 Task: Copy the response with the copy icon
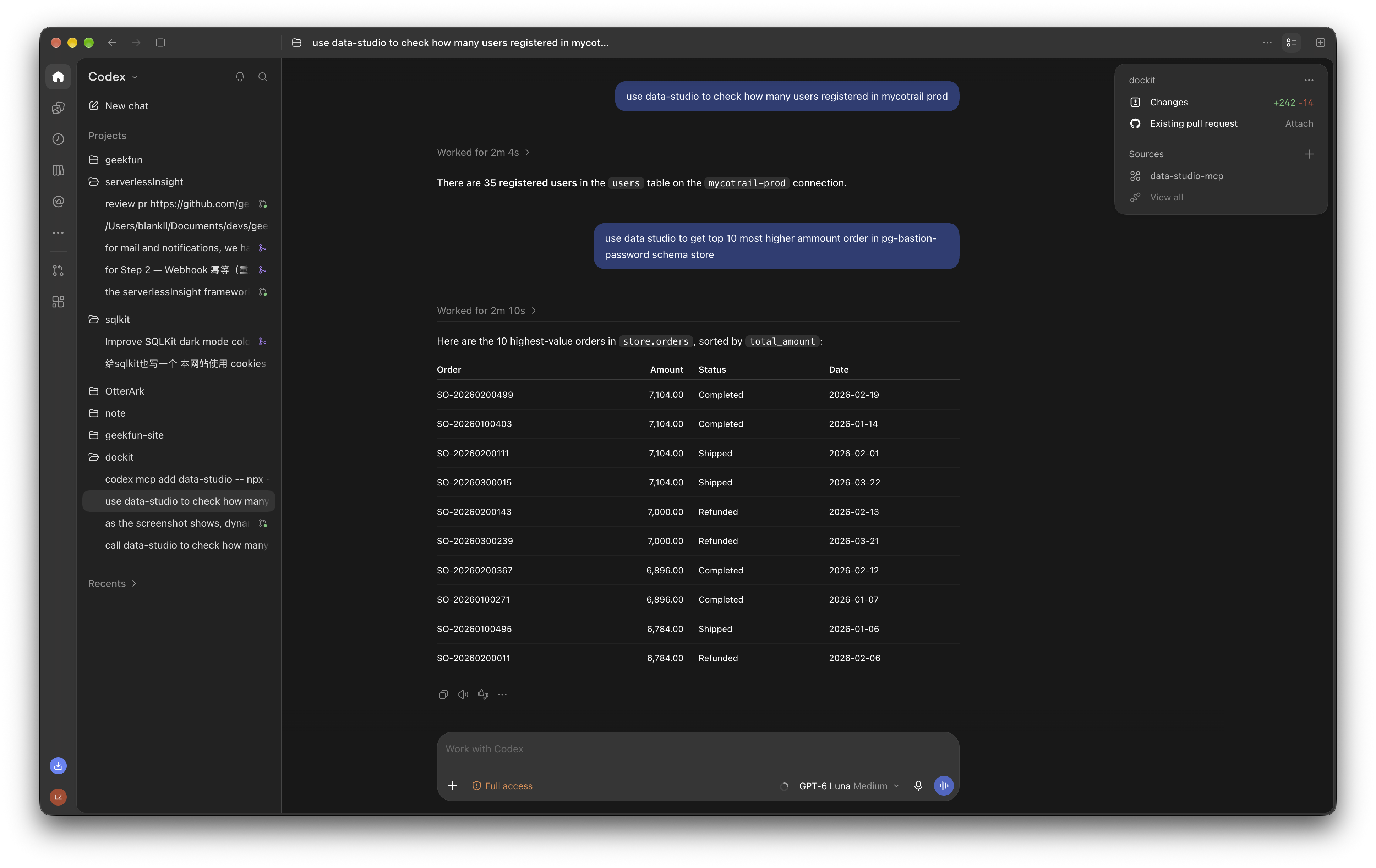coord(443,694)
